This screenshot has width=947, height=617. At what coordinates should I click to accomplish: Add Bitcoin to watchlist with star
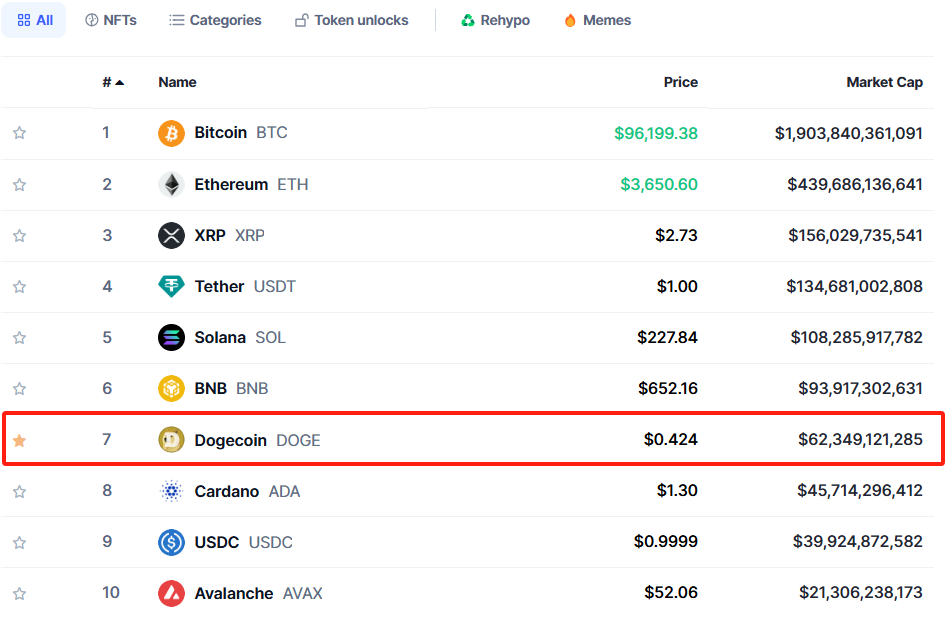19,133
